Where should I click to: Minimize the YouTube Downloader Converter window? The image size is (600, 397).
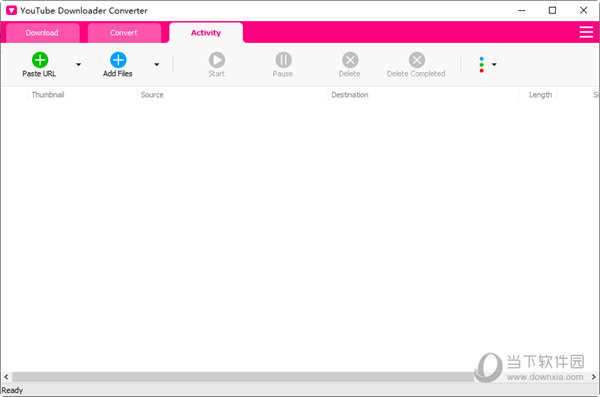click(522, 10)
